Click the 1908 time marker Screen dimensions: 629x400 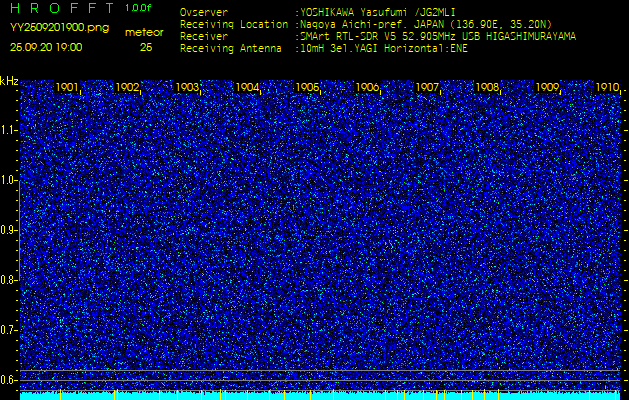click(487, 87)
